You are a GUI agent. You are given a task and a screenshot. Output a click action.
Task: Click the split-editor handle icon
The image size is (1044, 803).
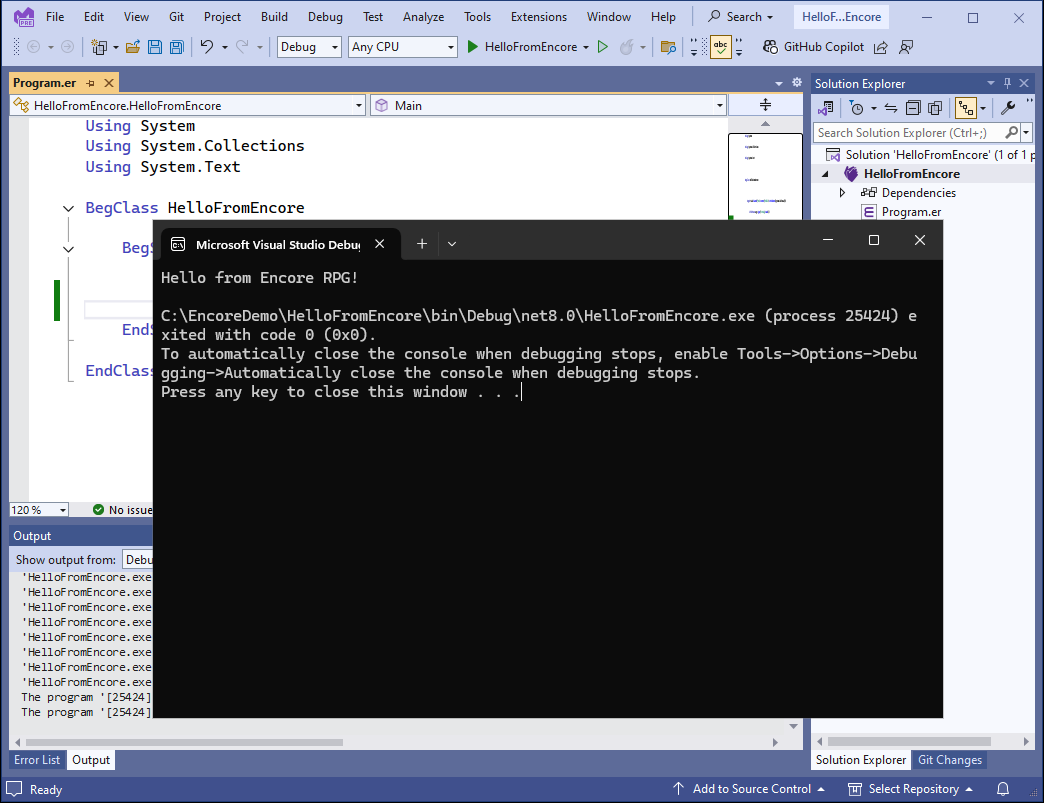point(765,105)
